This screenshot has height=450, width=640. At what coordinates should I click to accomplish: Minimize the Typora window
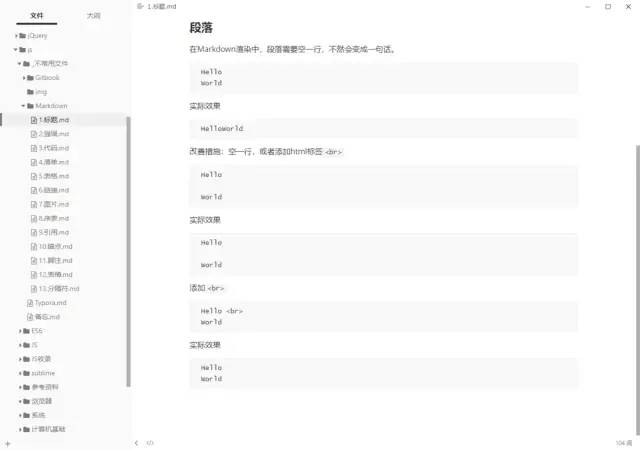tap(588, 7)
